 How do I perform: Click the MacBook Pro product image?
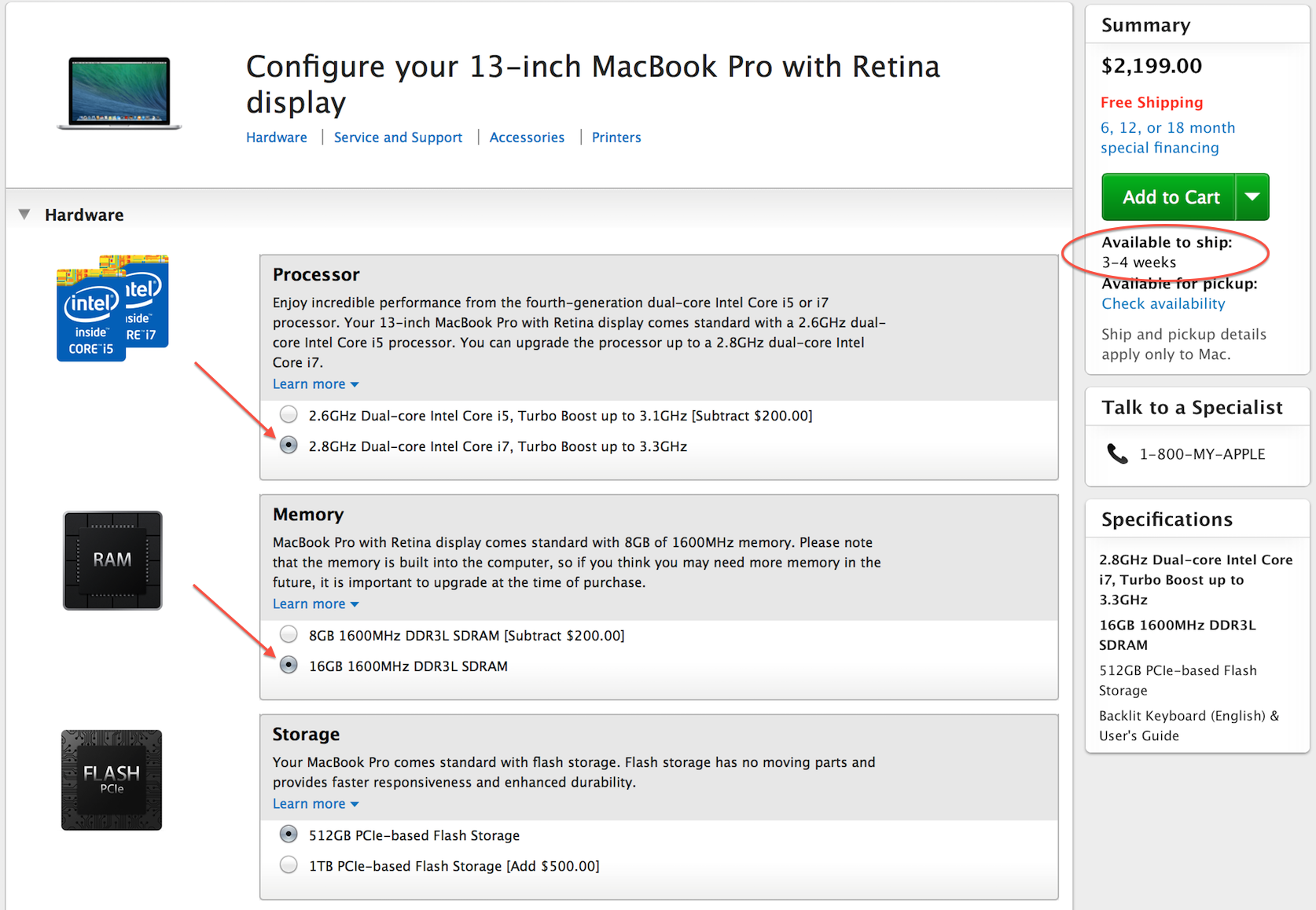(119, 93)
